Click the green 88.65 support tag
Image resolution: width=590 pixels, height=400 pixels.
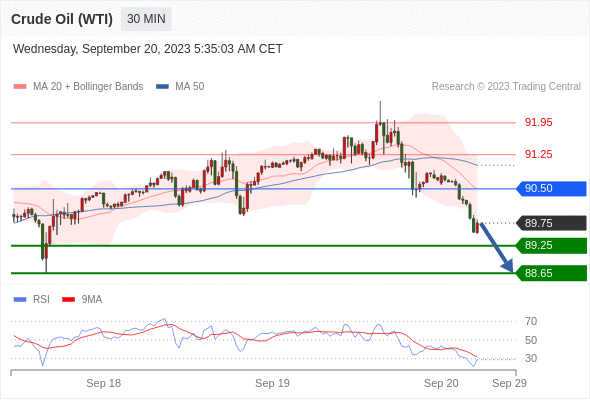(551, 273)
